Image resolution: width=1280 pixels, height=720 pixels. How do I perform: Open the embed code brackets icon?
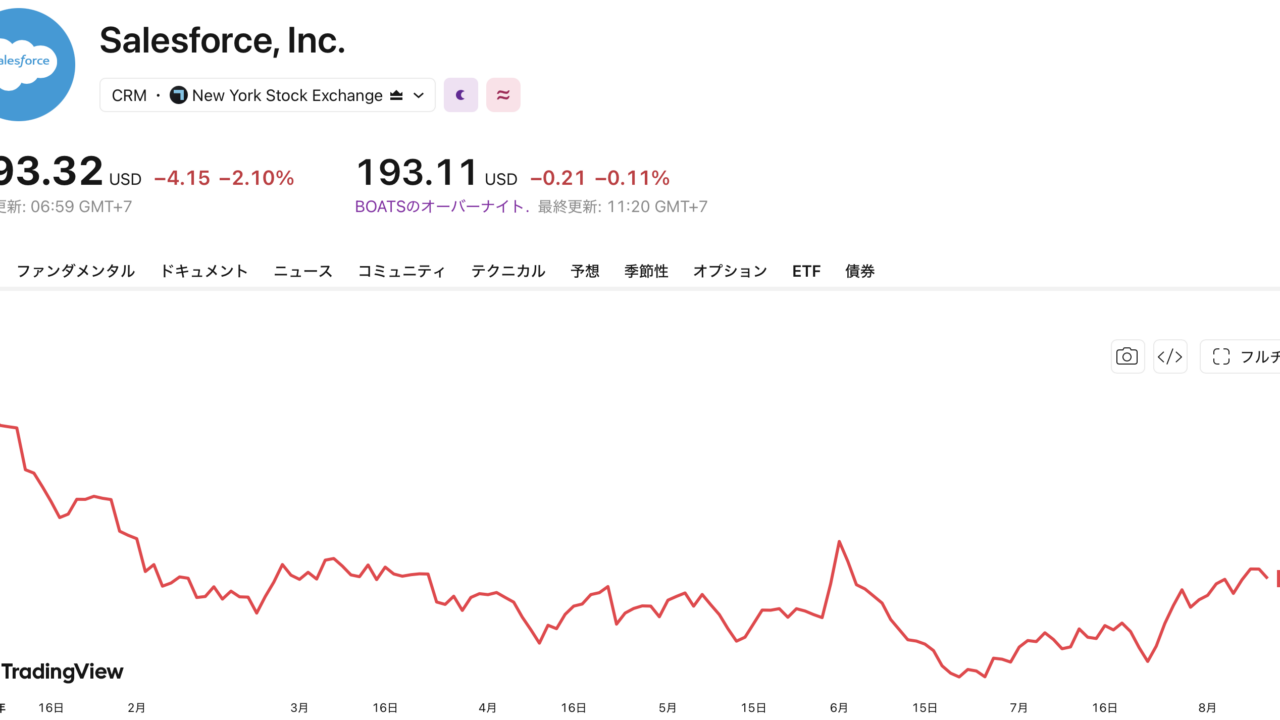point(1170,356)
